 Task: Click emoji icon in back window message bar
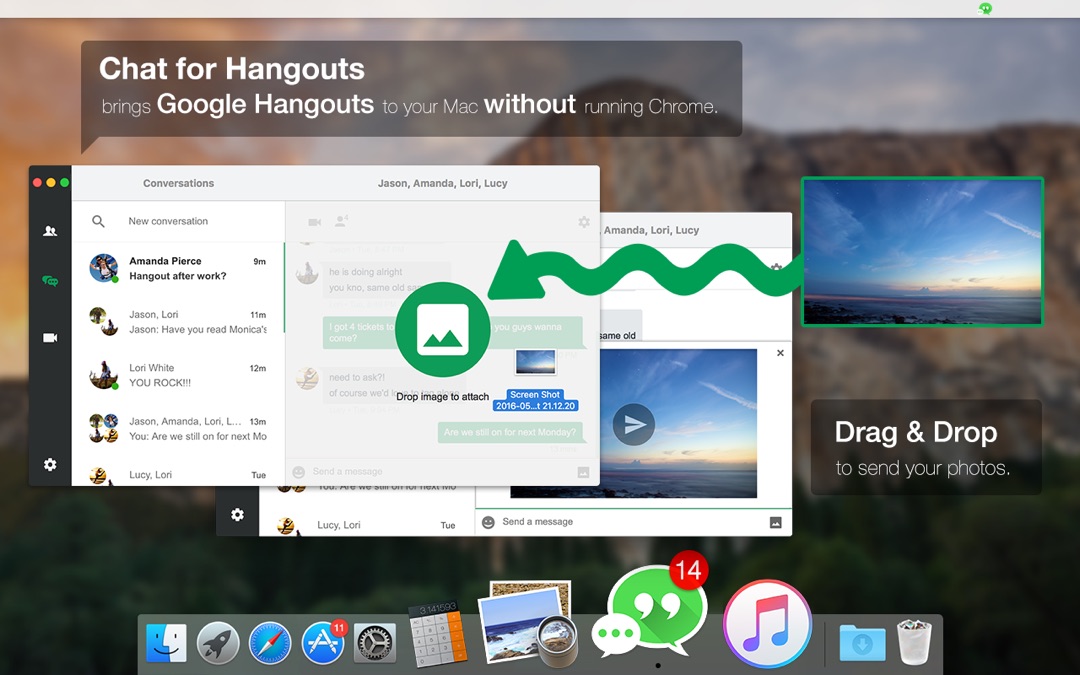(488, 522)
